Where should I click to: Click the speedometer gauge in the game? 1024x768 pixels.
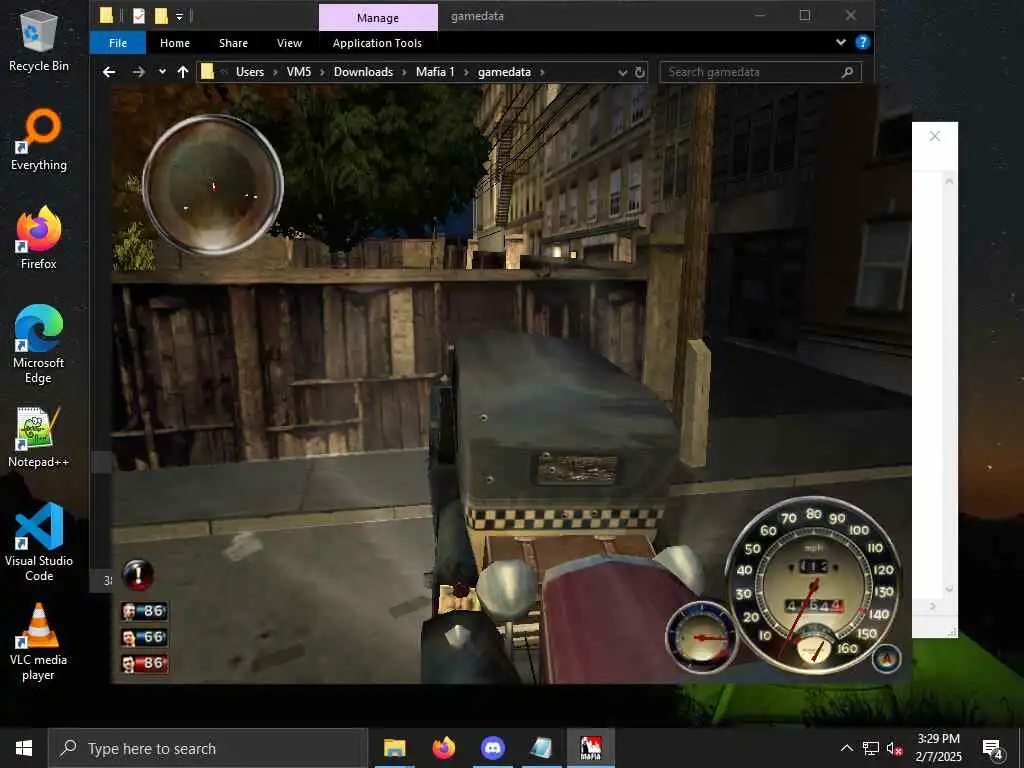(x=814, y=583)
